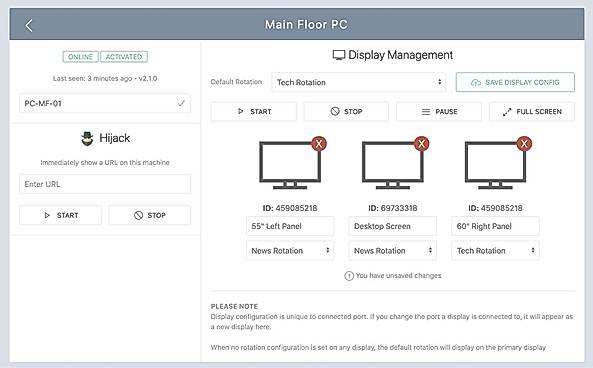Screen dimensions: 593x368
Task: Click Save Display Config button
Action: click(515, 82)
